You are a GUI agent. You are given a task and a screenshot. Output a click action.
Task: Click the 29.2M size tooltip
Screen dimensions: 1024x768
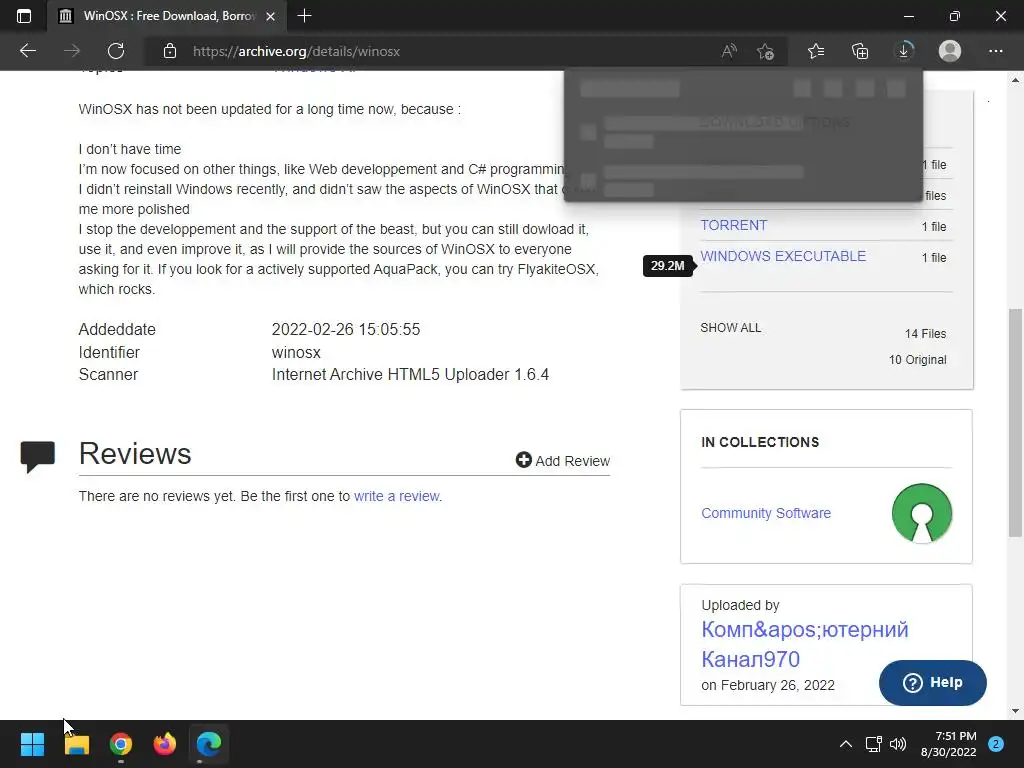point(667,266)
